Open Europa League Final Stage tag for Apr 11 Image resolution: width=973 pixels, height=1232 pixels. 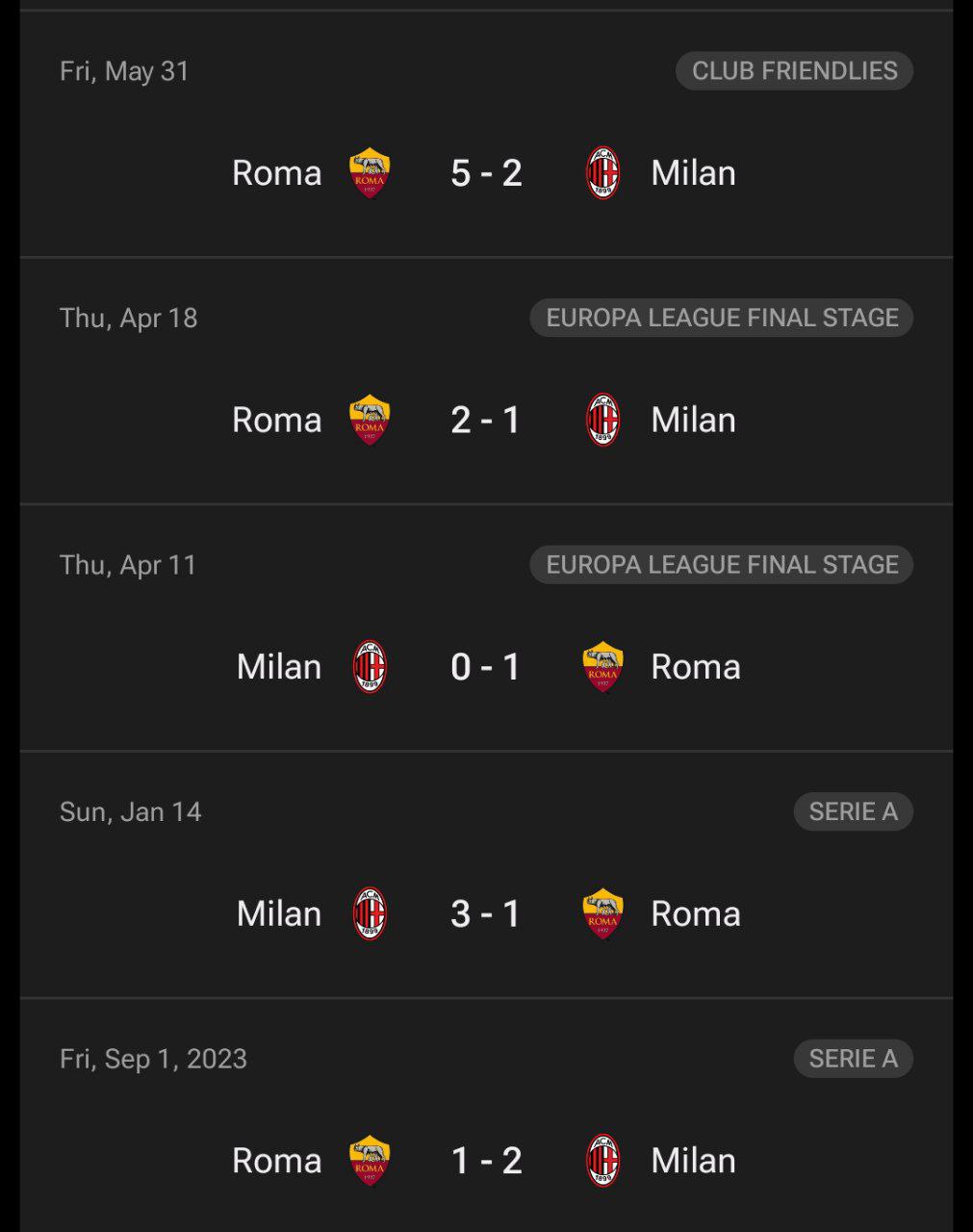(x=722, y=565)
